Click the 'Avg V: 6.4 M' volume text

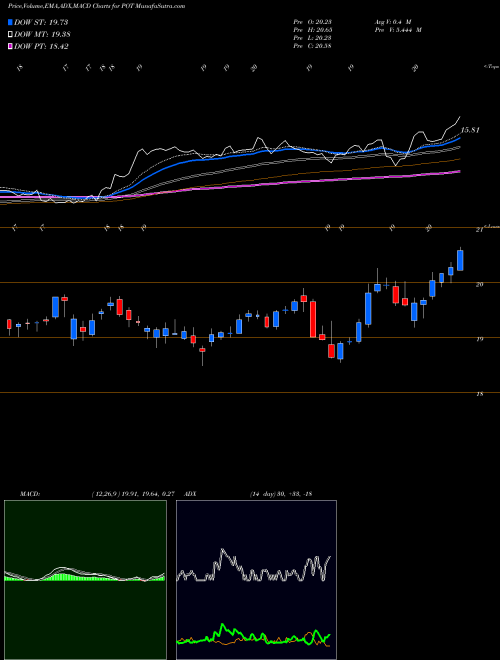392,22
